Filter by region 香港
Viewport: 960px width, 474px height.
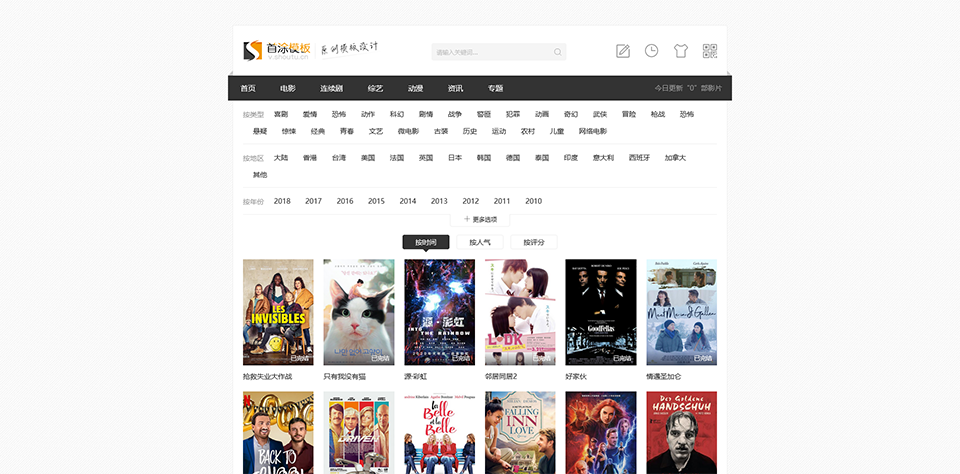(310, 158)
